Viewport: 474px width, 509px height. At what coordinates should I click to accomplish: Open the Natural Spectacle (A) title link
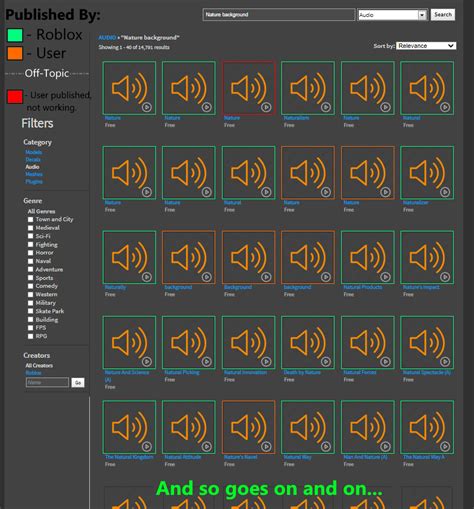[427, 372]
